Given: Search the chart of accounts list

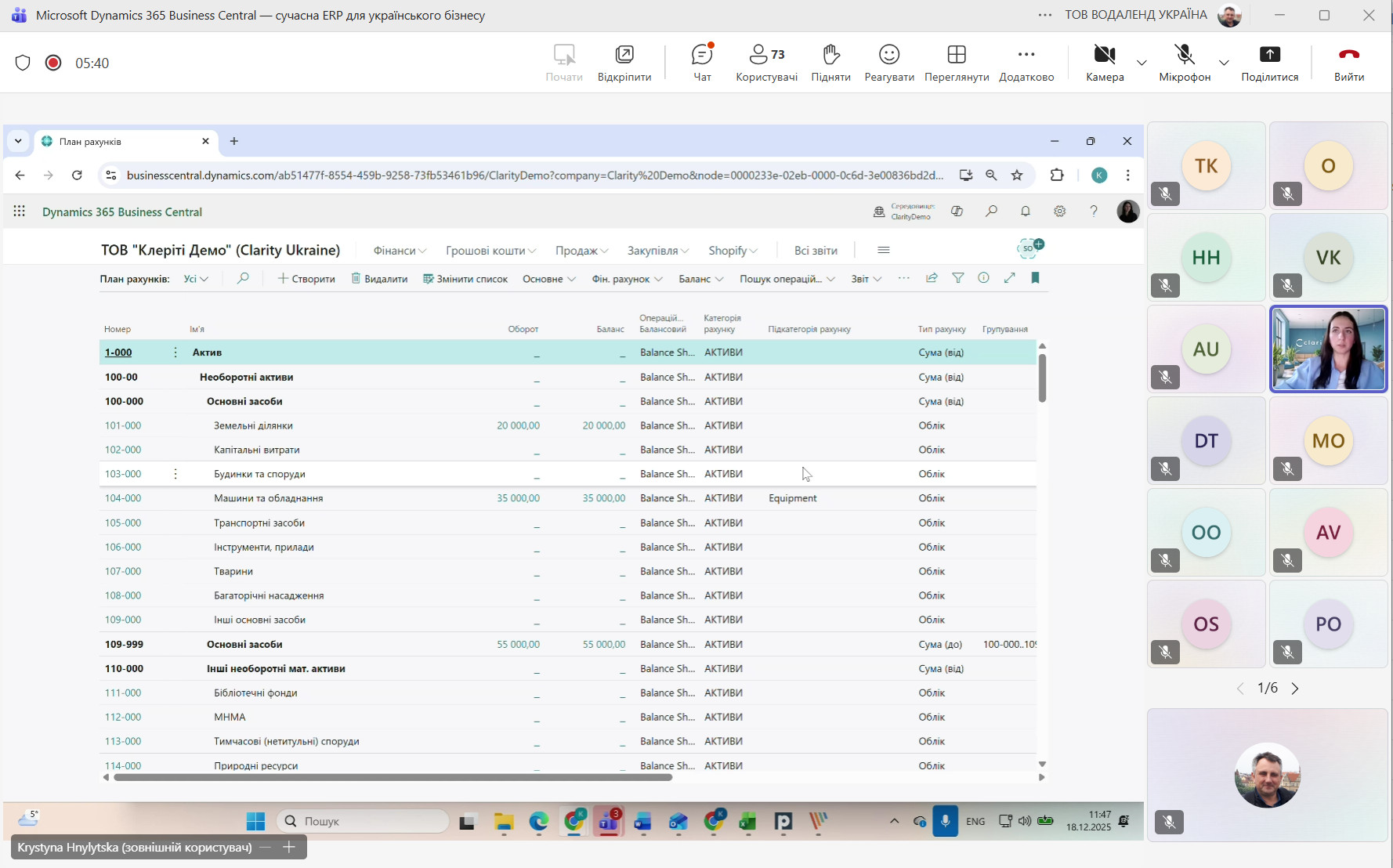Looking at the screenshot, I should pos(243,279).
